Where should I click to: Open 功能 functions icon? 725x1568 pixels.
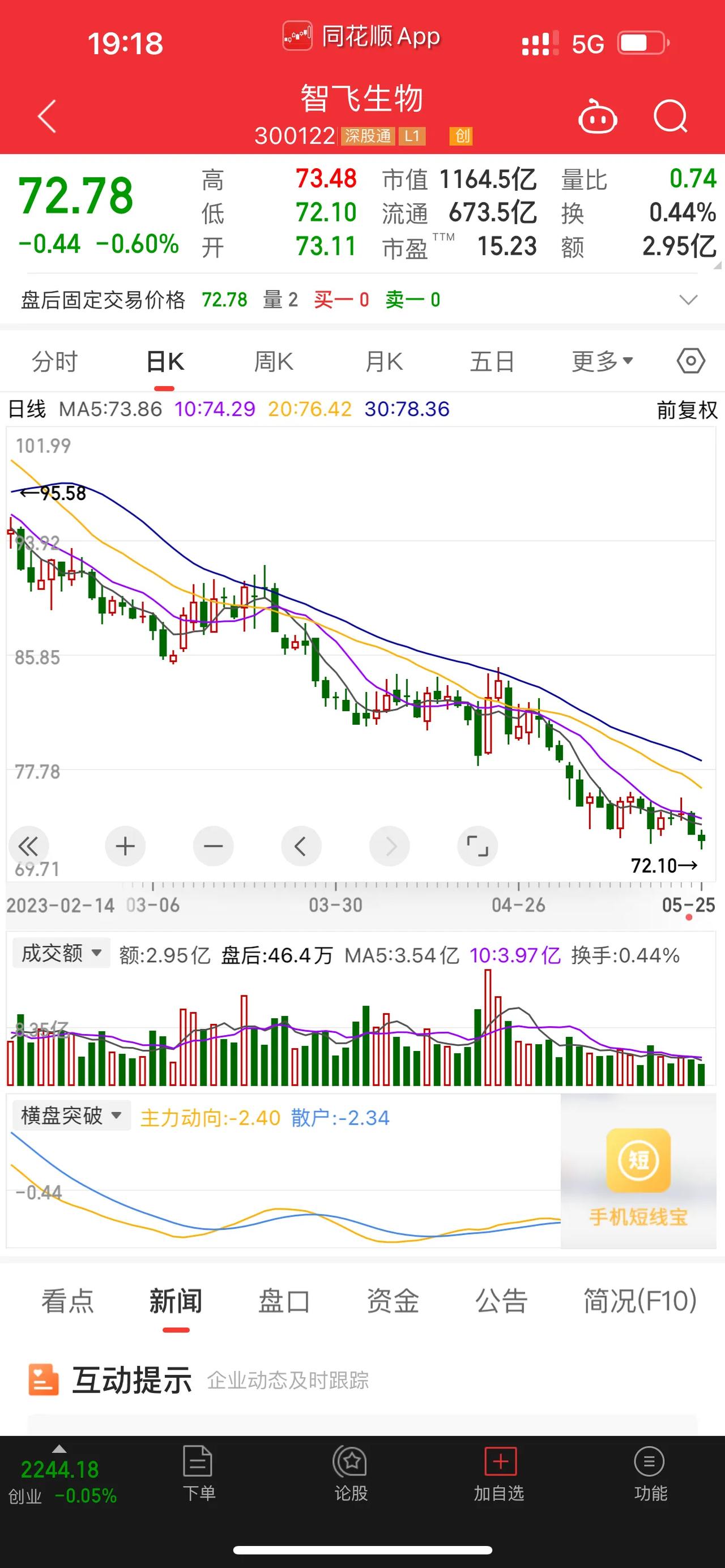point(650,1473)
